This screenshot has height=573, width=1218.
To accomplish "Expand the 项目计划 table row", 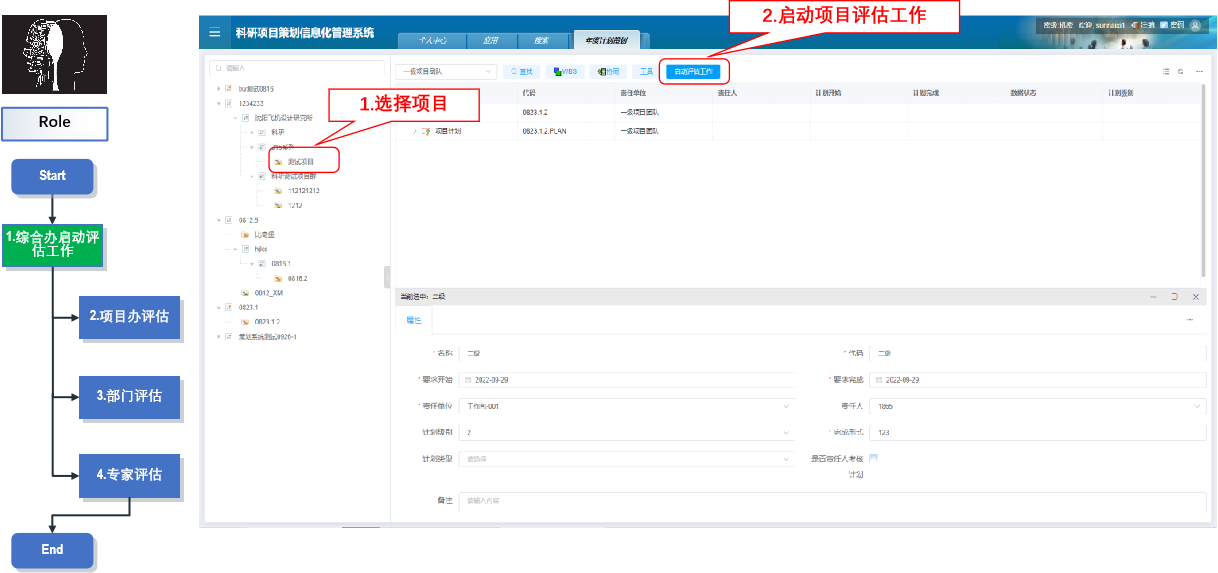I will [x=415, y=131].
